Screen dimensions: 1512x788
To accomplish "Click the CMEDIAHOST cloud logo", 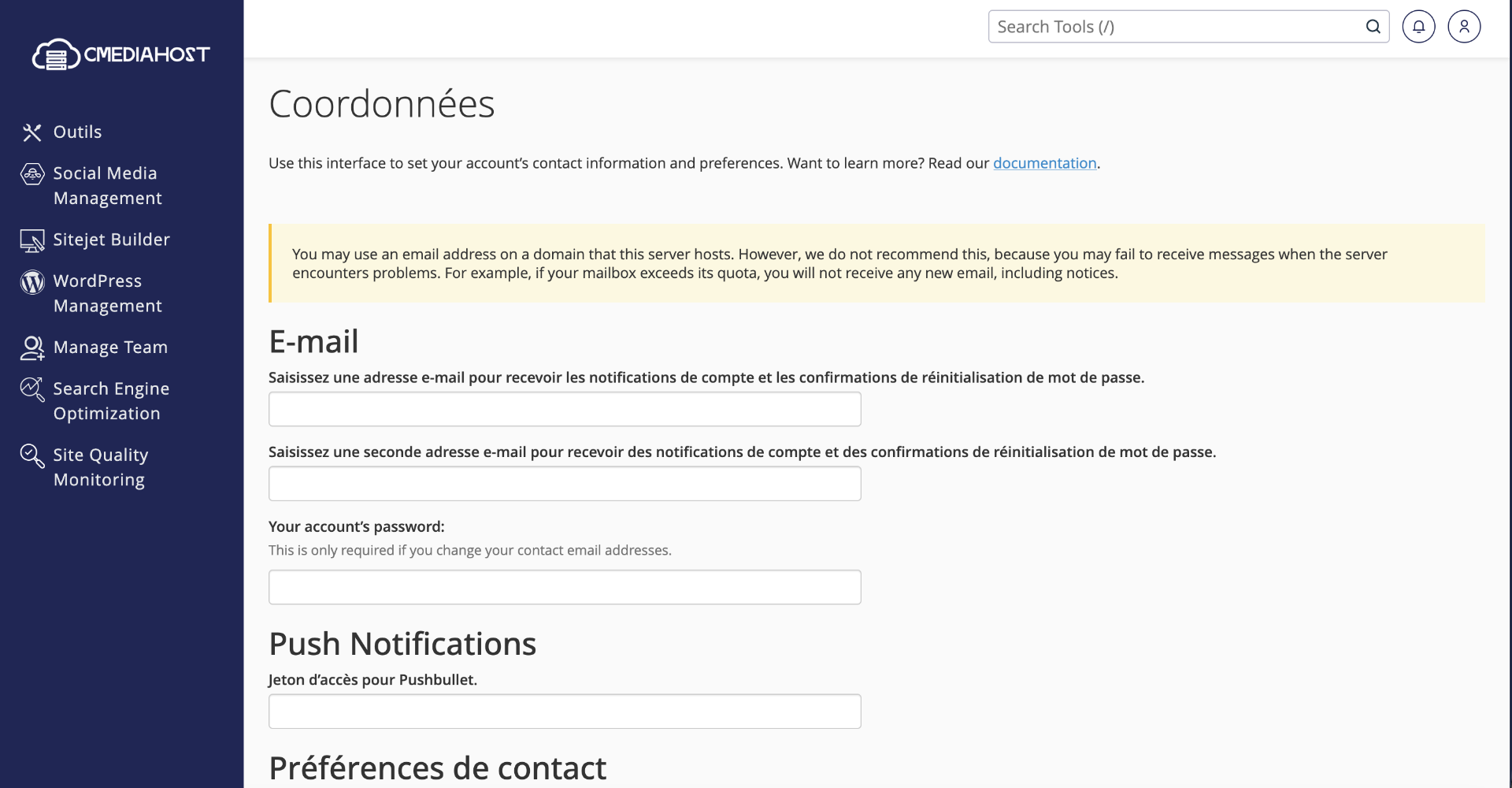I will 121,54.
